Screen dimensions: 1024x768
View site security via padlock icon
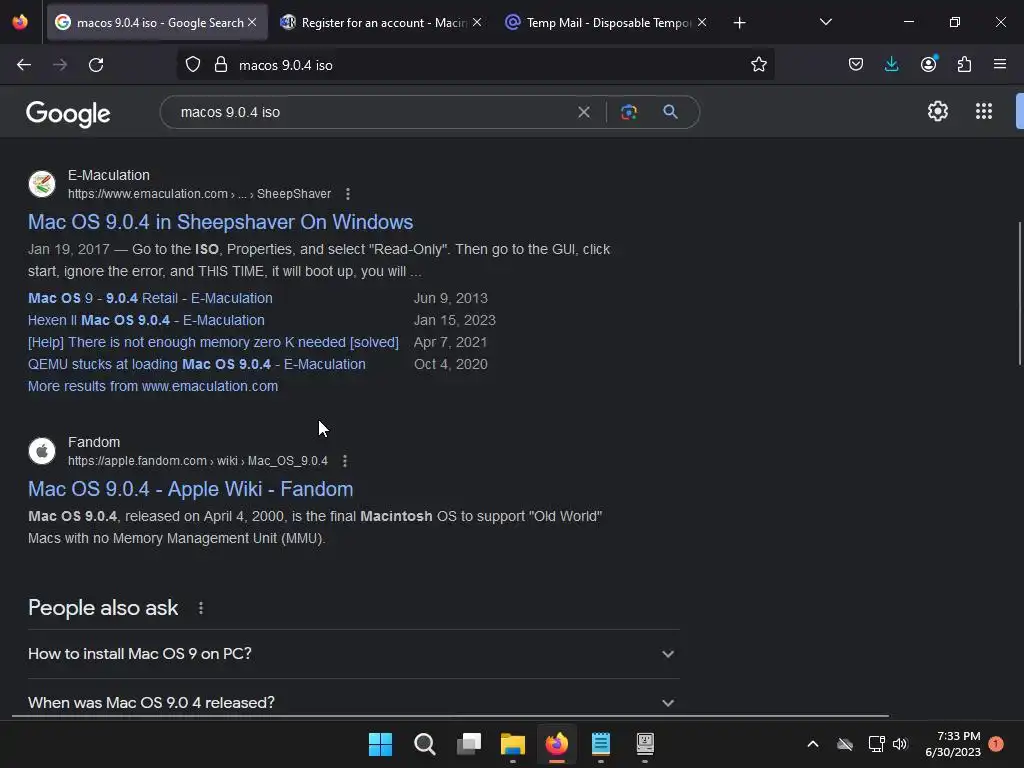tap(221, 65)
